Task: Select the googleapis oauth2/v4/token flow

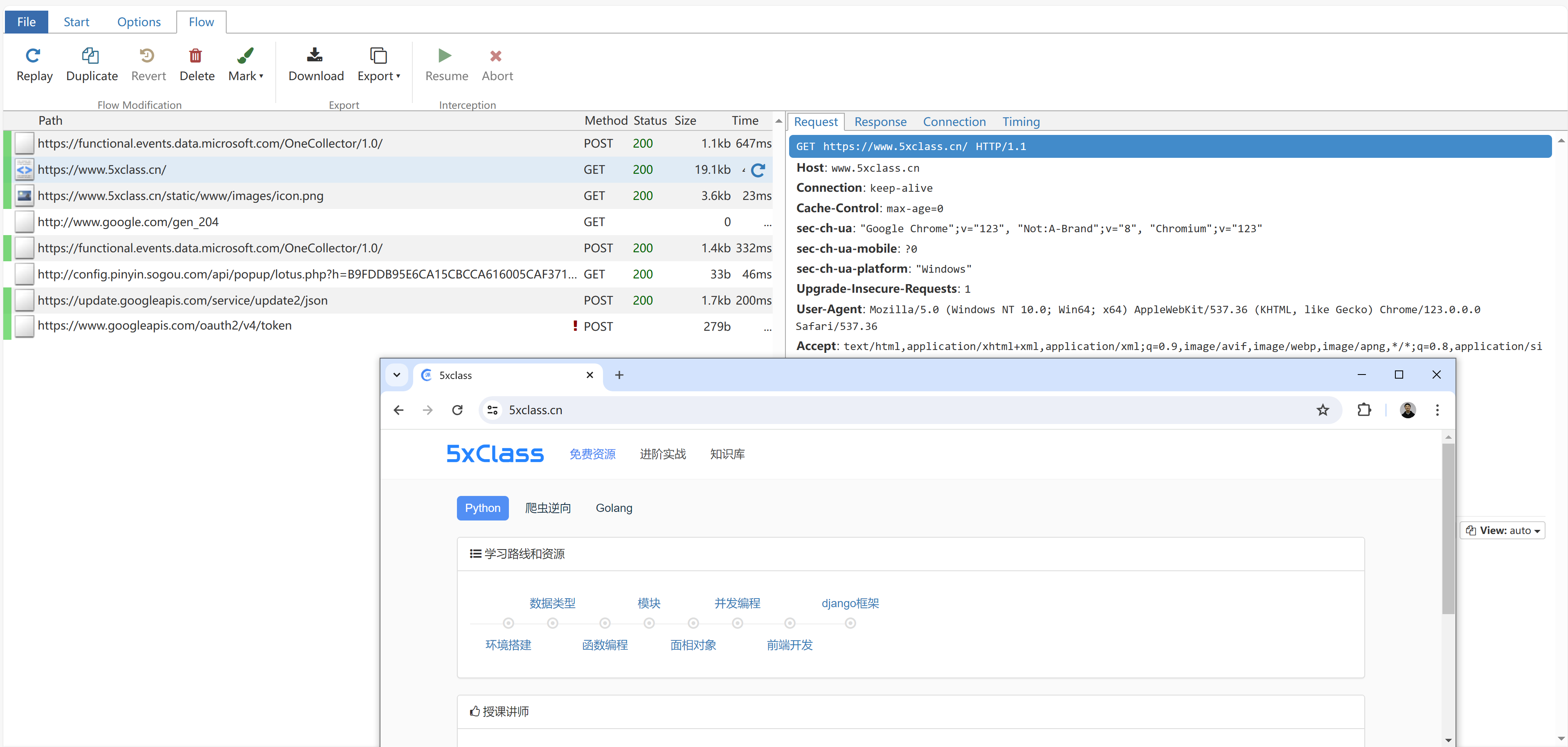Action: point(388,326)
